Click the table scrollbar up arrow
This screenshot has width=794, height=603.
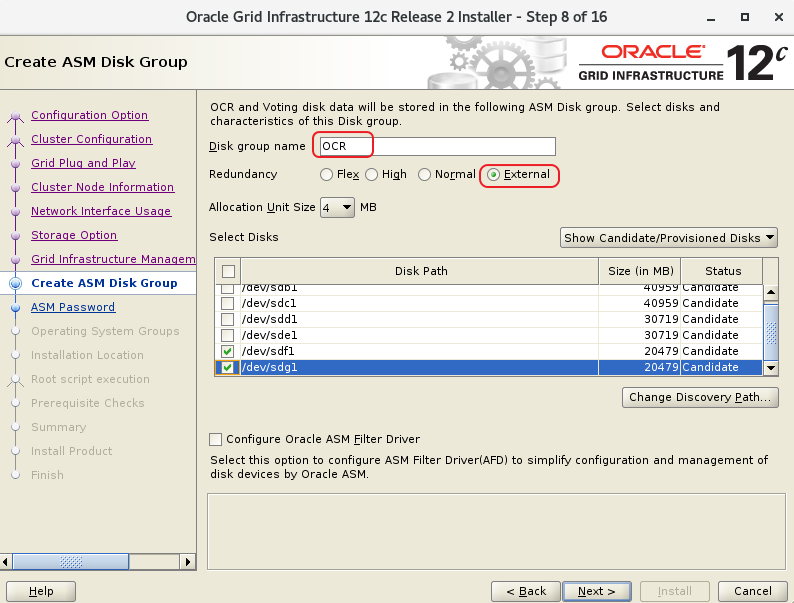[770, 293]
